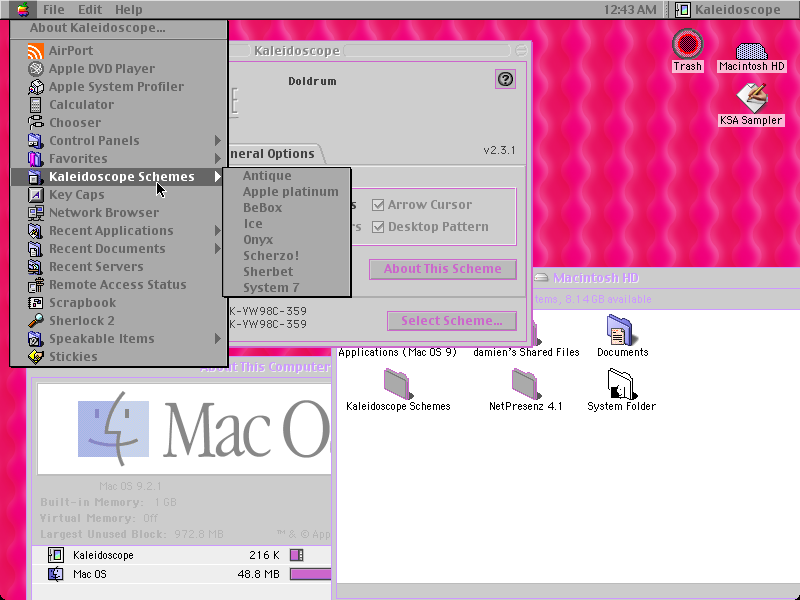Choose the System 7 scheme from submenu
The height and width of the screenshot is (600, 800).
pos(287,288)
